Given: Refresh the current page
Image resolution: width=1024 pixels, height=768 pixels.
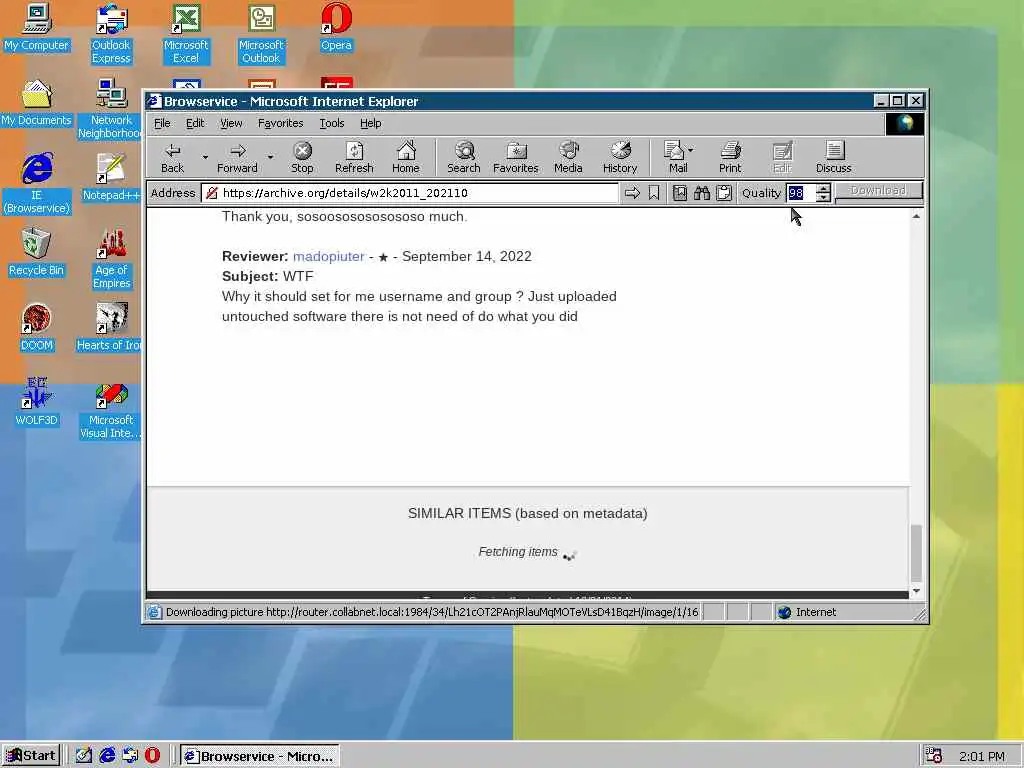Looking at the screenshot, I should pos(354,158).
